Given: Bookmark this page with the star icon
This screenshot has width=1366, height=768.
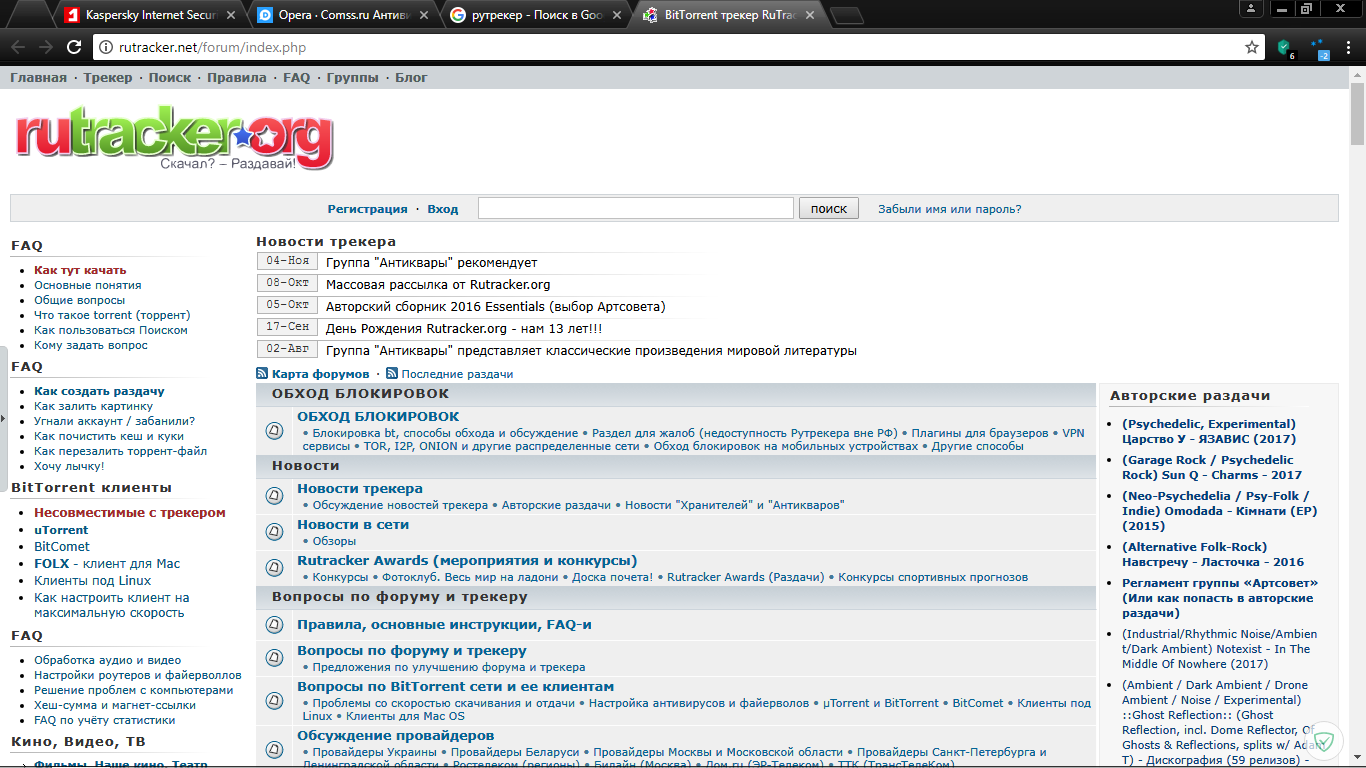Looking at the screenshot, I should (x=1251, y=47).
